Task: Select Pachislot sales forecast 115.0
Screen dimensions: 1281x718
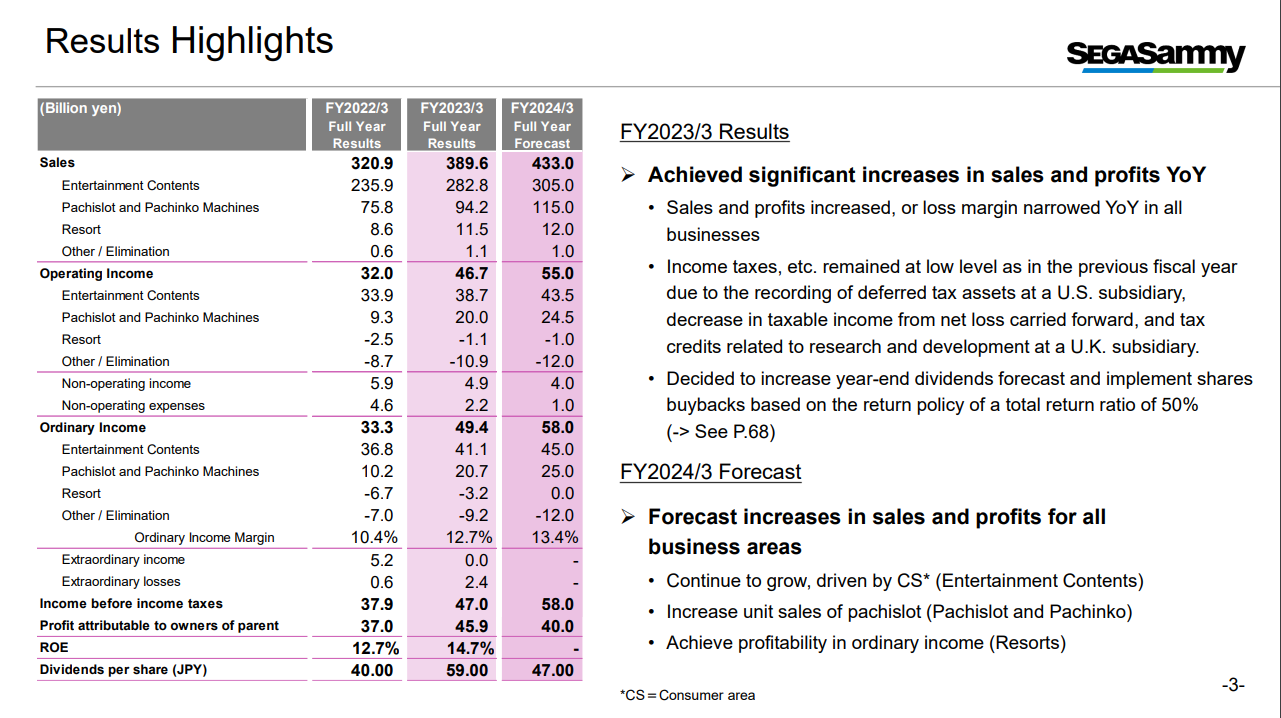Action: point(553,207)
